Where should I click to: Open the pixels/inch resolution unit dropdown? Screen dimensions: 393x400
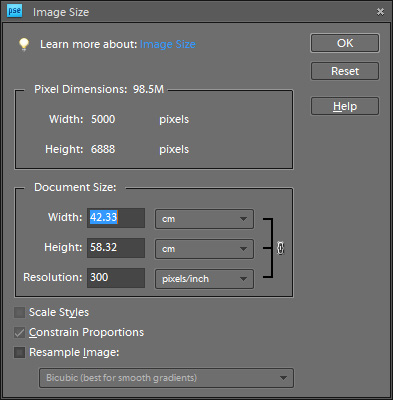[204, 279]
